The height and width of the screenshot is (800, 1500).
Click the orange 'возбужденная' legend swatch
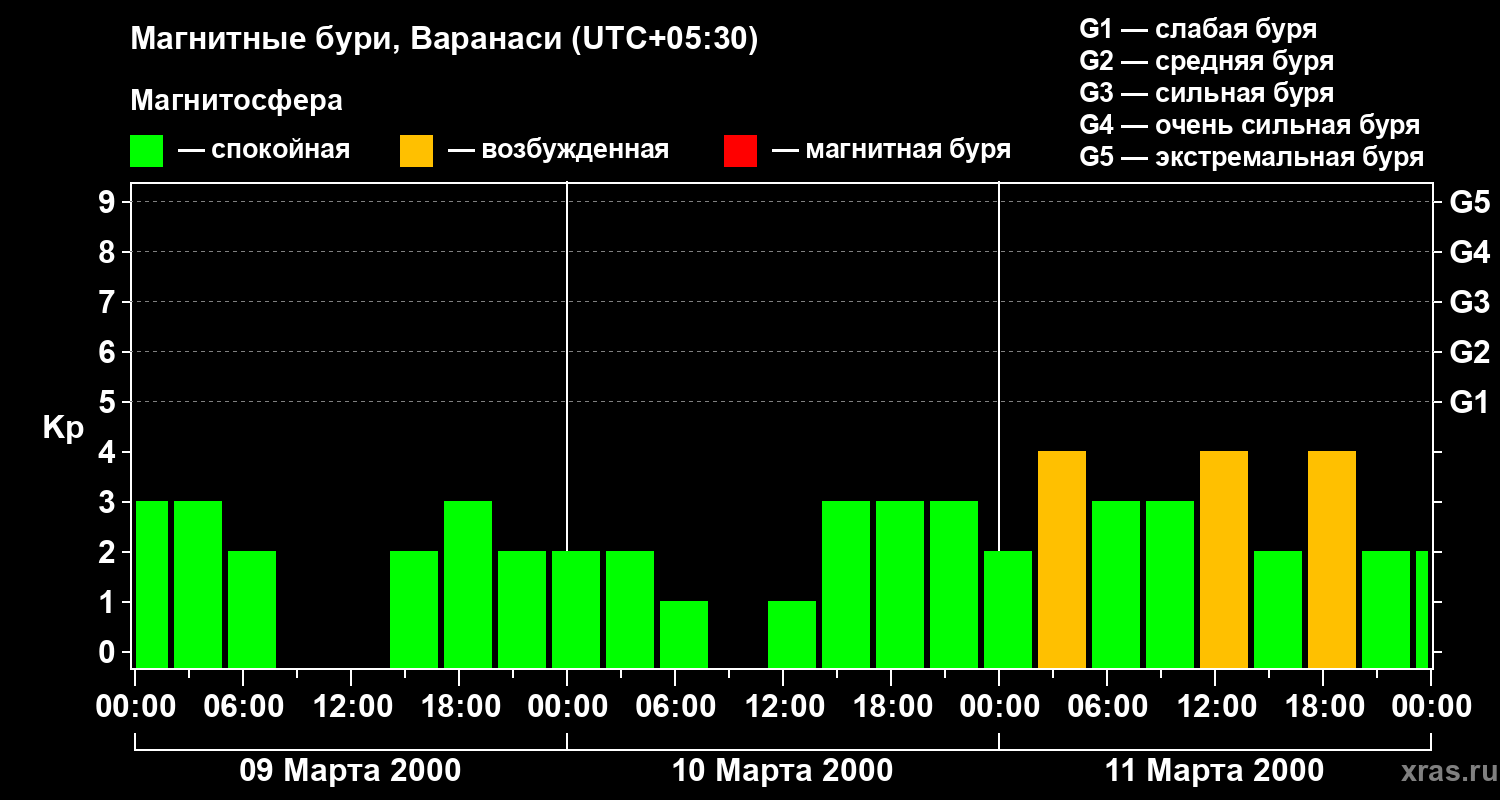(x=416, y=151)
